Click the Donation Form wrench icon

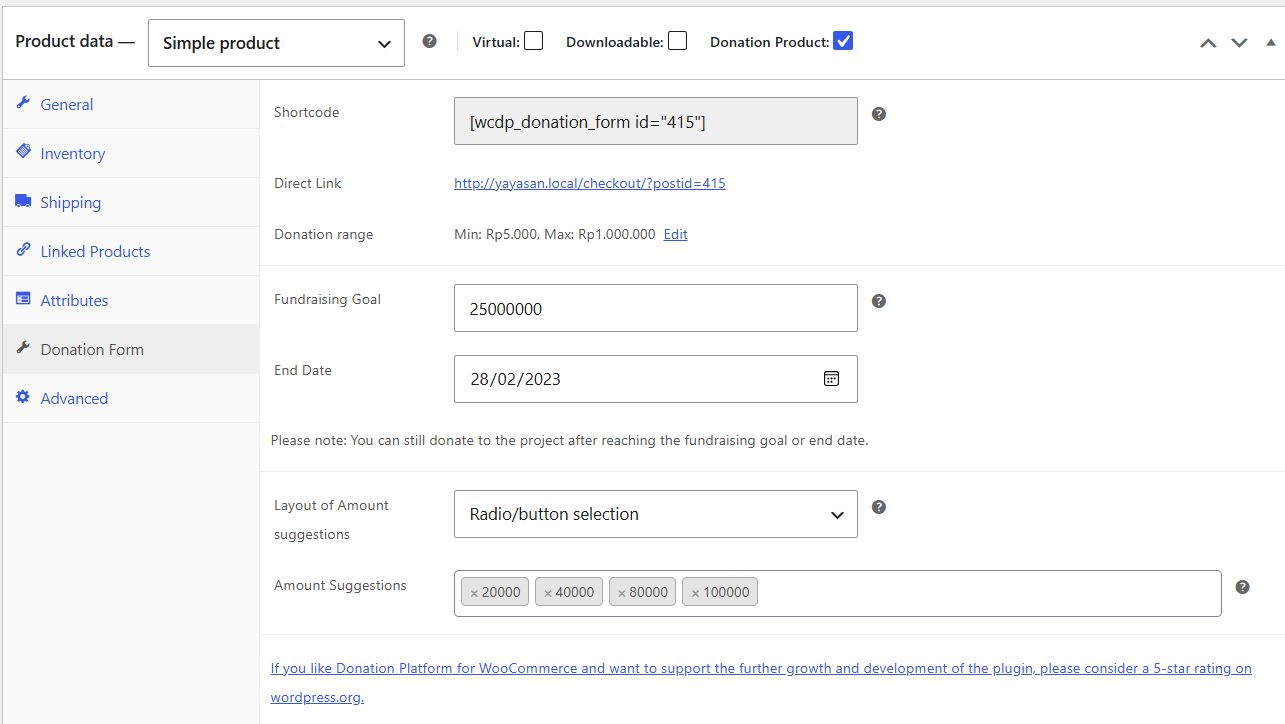point(23,348)
